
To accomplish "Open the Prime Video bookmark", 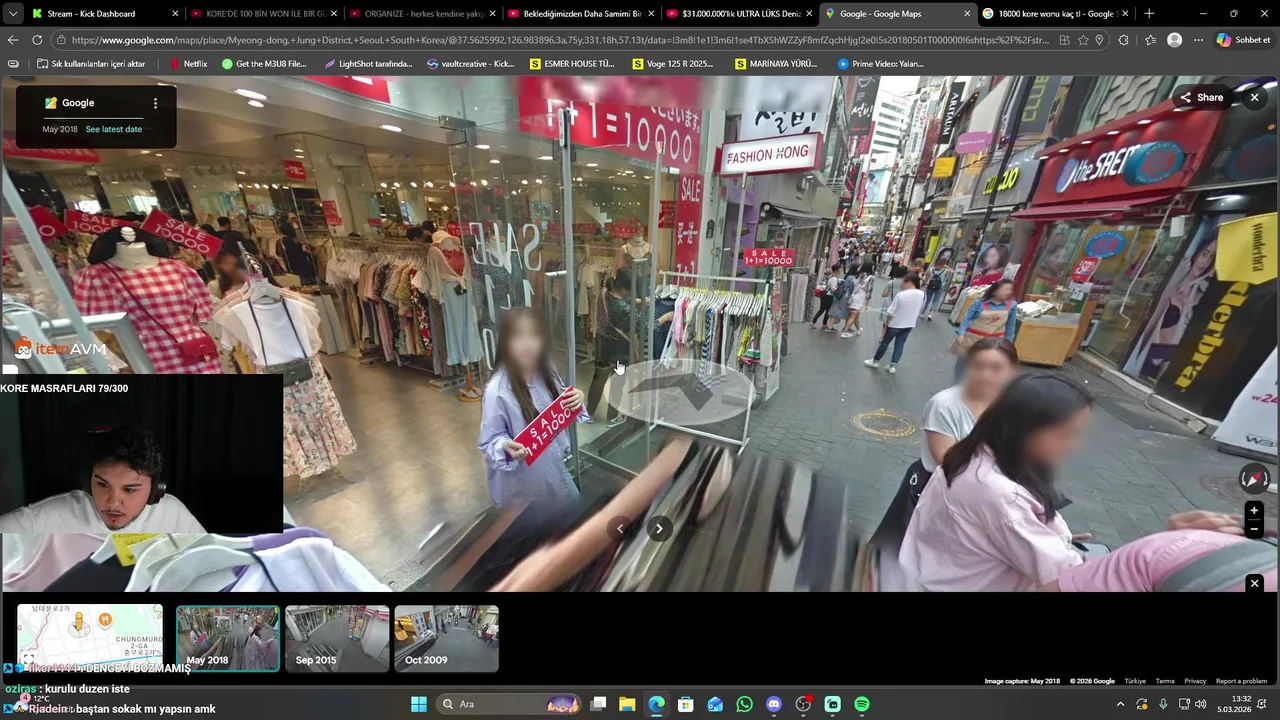I will pos(881,63).
